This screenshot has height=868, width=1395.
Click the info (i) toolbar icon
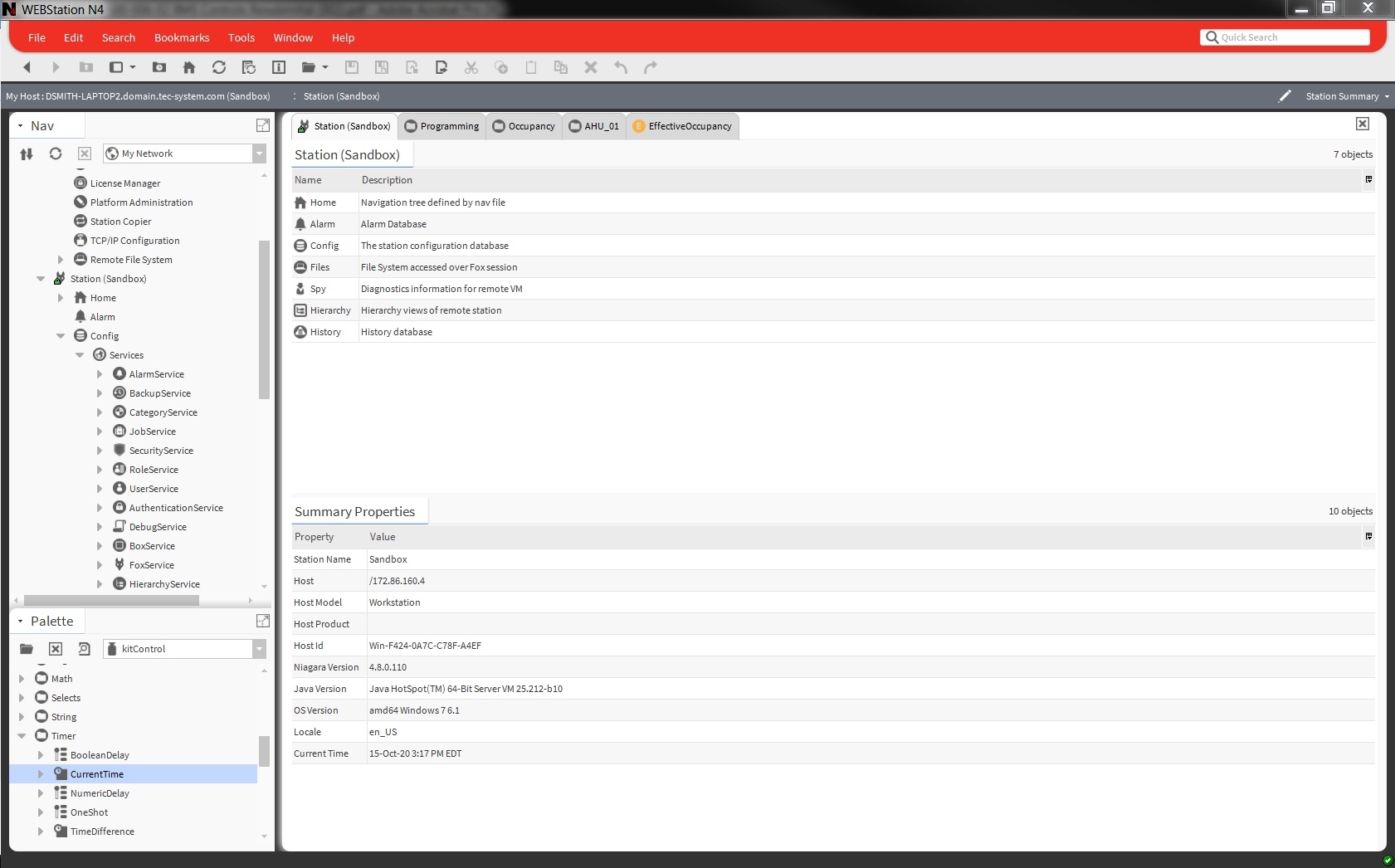tap(279, 67)
